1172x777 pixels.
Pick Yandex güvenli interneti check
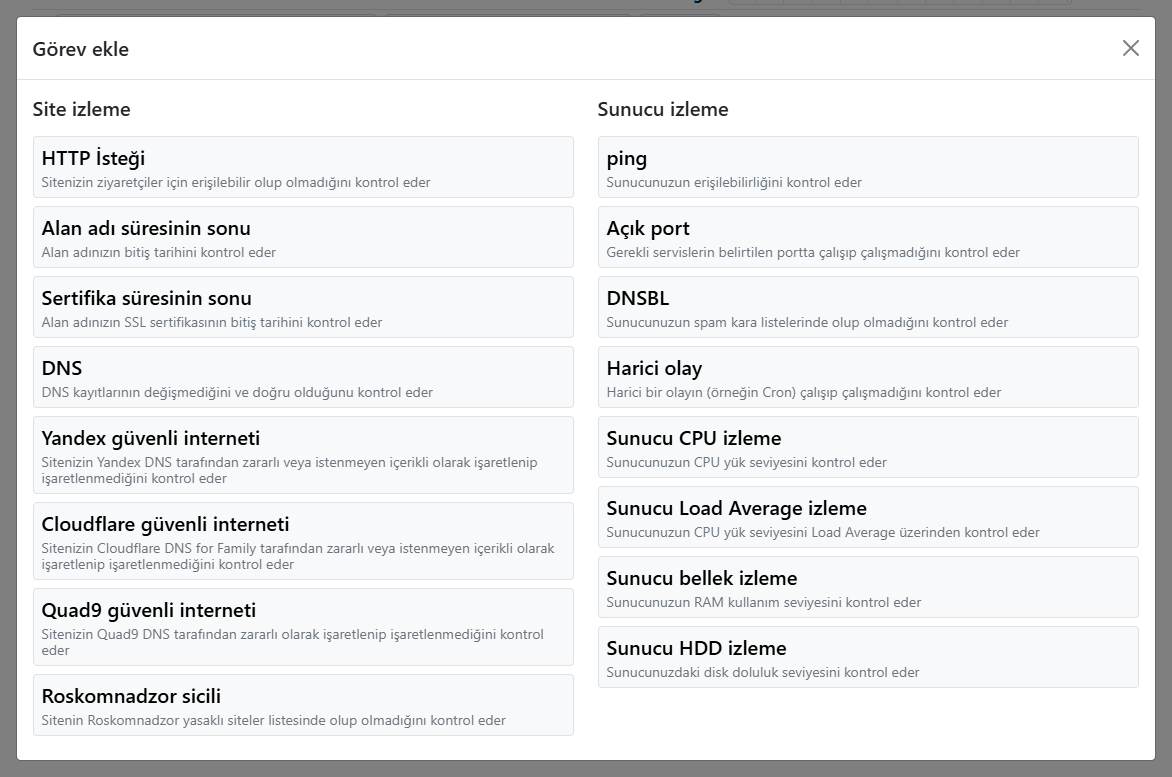(x=303, y=455)
